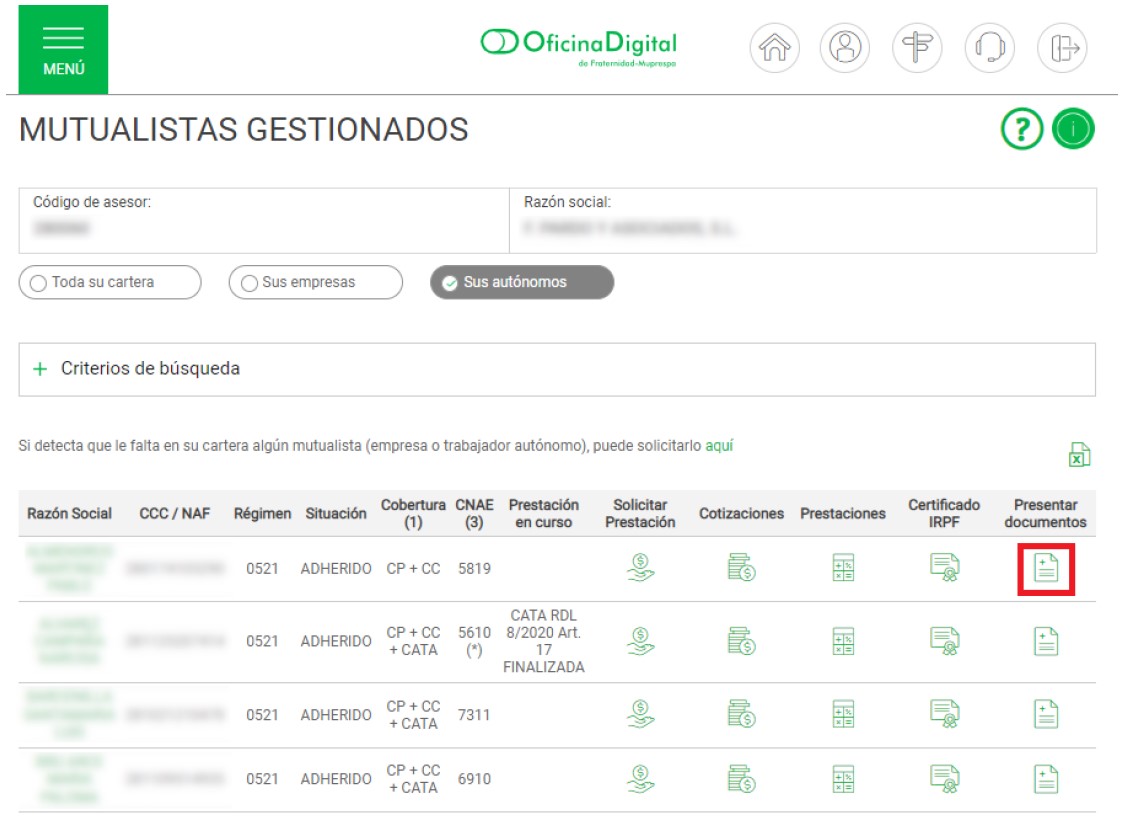Image resolution: width=1133 pixels, height=821 pixels.
Task: Select the Toda su cartera radio option
Action: click(110, 282)
